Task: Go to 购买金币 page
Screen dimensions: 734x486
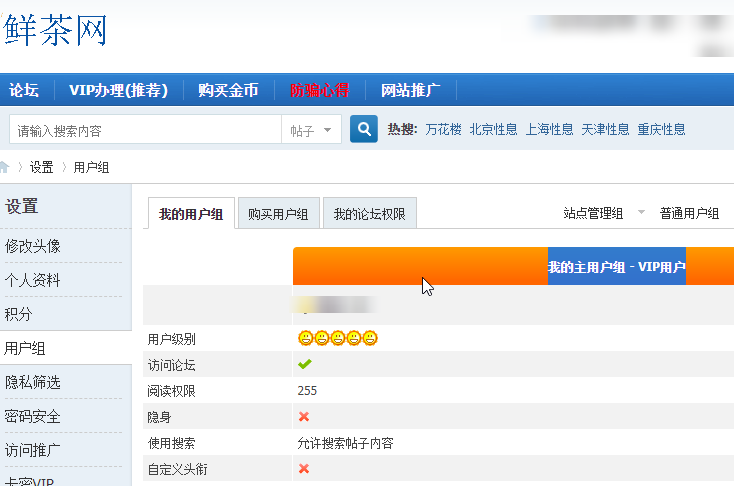Action: [x=228, y=90]
